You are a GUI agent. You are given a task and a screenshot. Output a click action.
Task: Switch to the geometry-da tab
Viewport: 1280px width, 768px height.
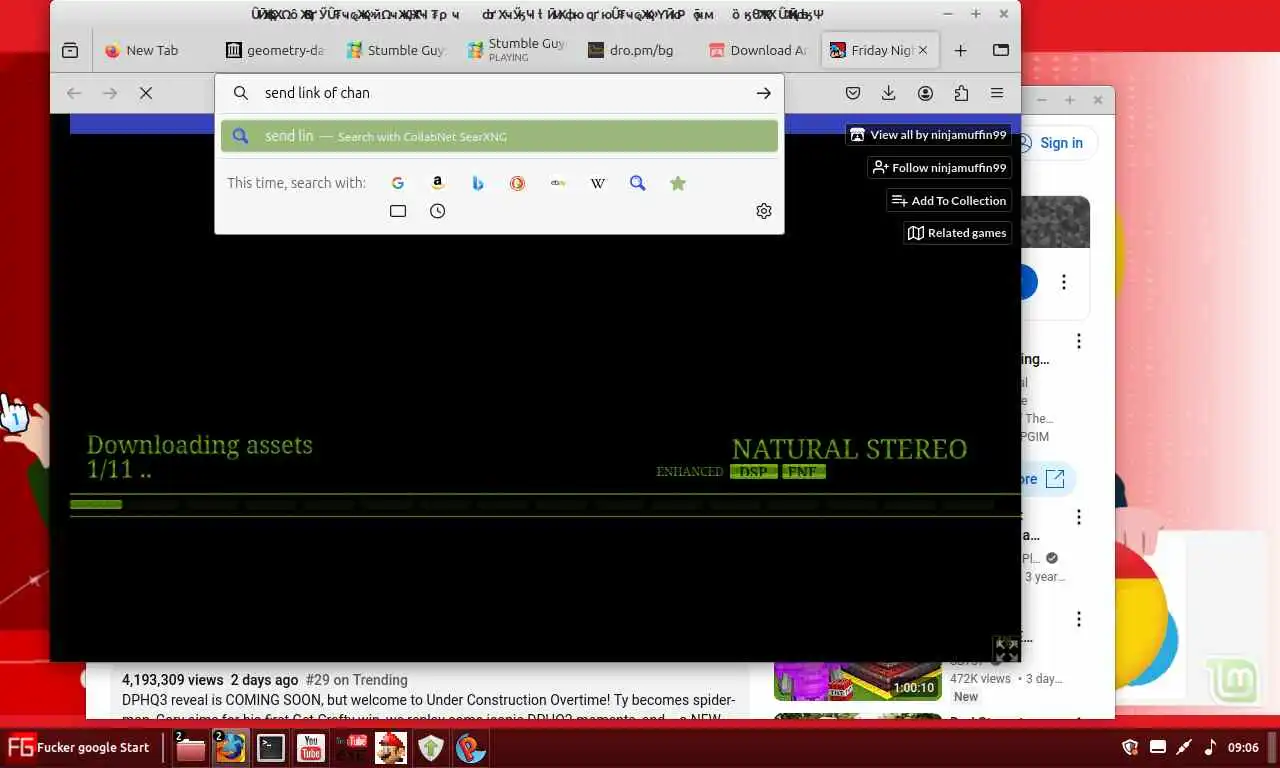coord(275,50)
